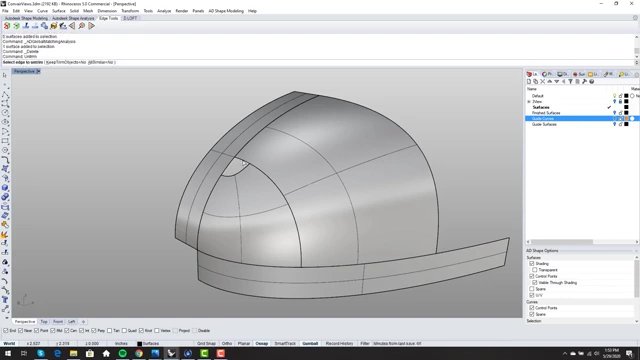
Task: Open Microsoft Edge from the taskbar
Action: tap(57, 353)
